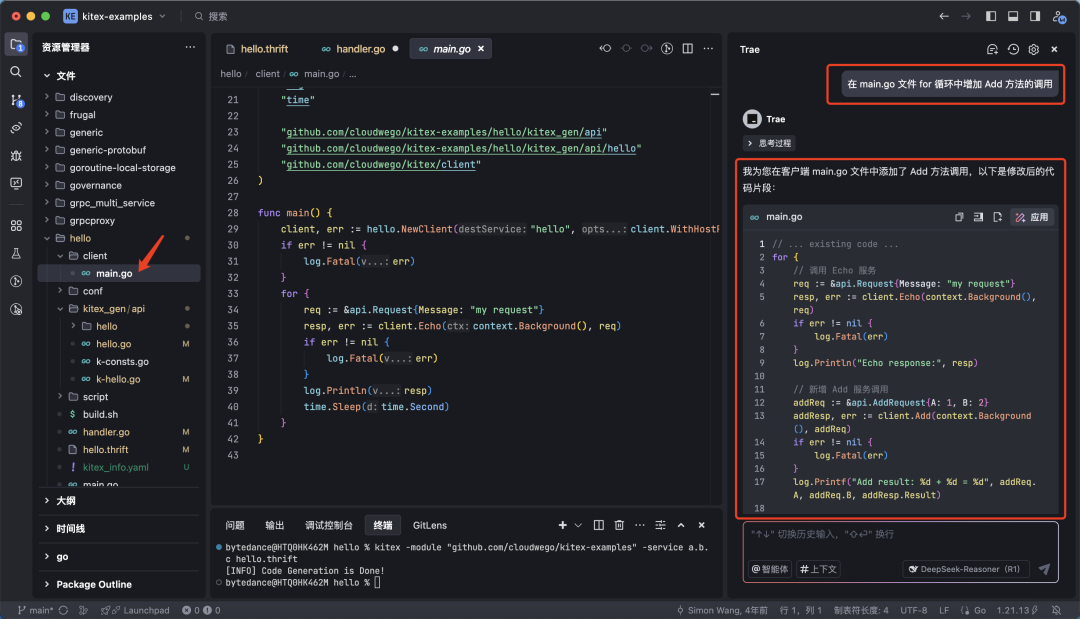The height and width of the screenshot is (619, 1080).
Task: Start a new chat in Trae panel
Action: (992, 49)
